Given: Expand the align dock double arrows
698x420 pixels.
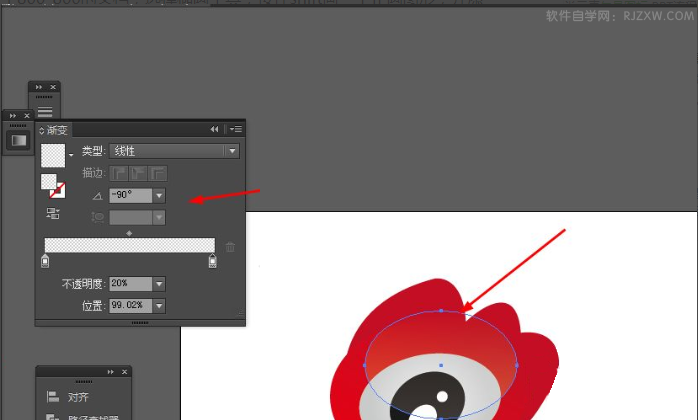Looking at the screenshot, I should 110,372.
